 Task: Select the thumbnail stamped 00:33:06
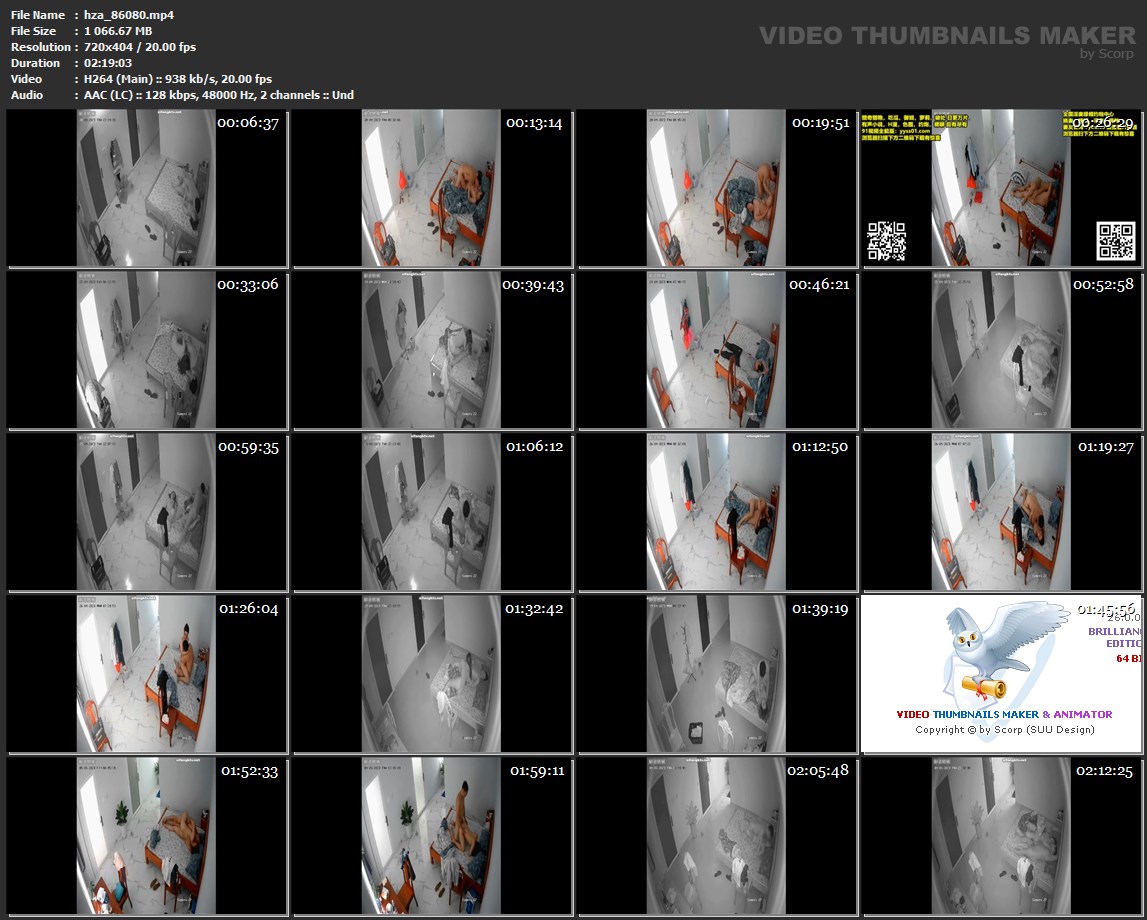click(146, 350)
